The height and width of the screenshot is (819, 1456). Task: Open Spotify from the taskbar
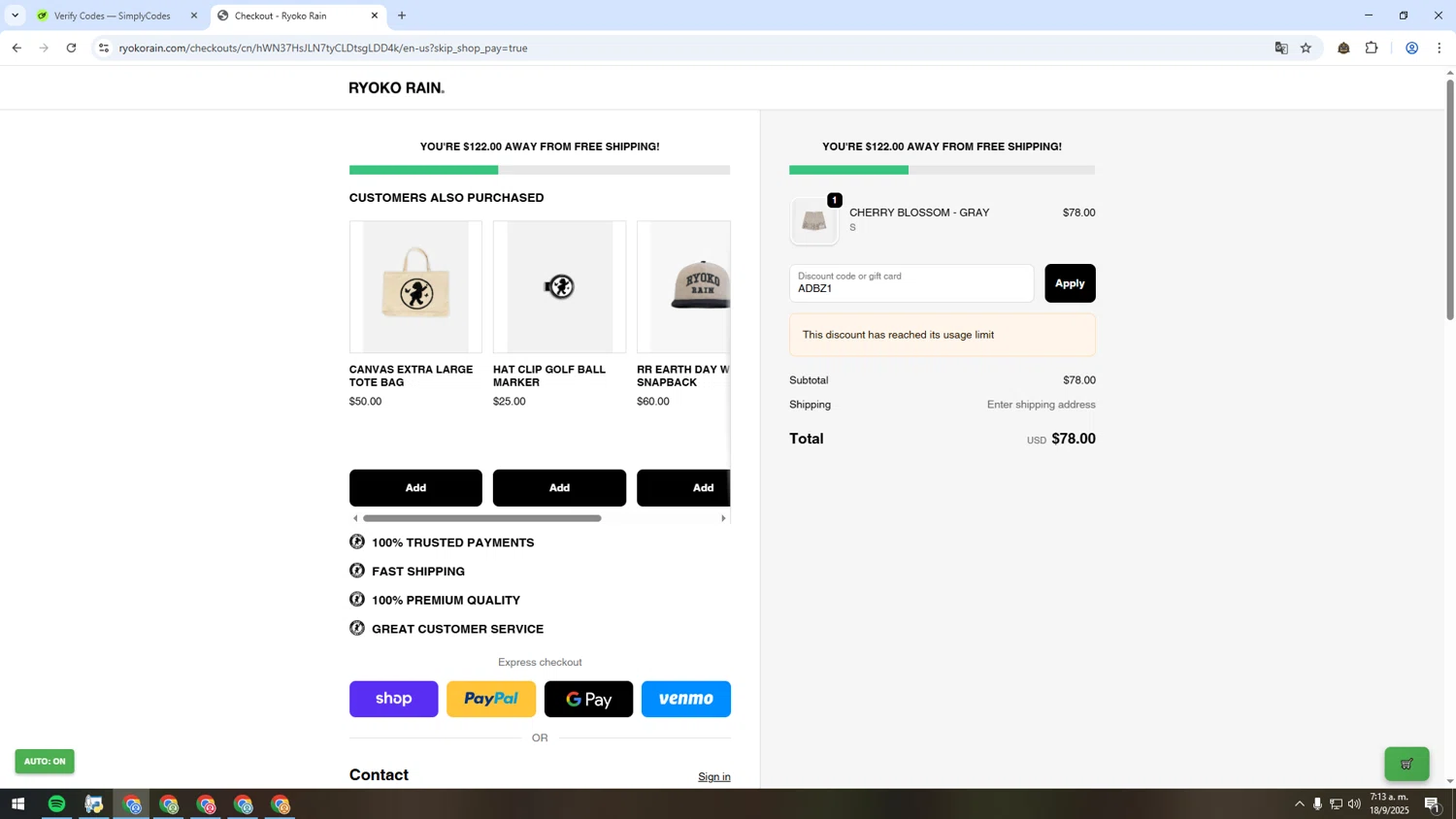pos(56,804)
